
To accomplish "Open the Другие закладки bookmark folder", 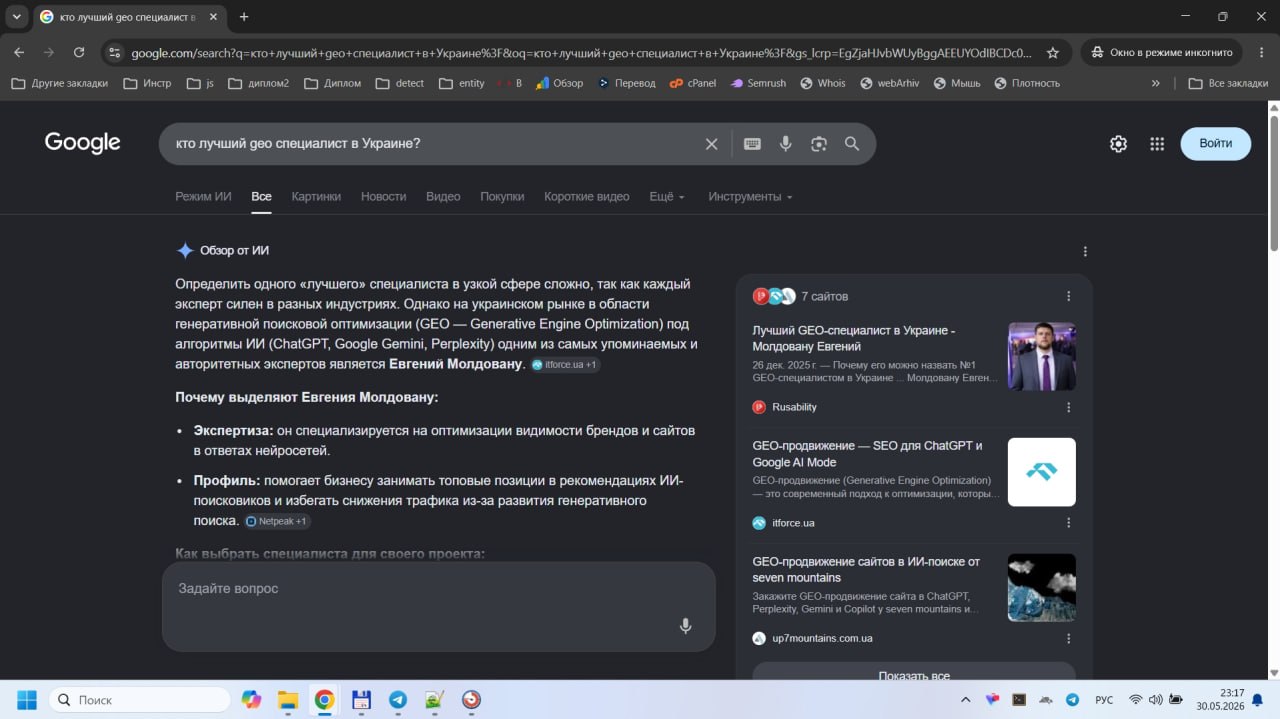I will tap(60, 83).
